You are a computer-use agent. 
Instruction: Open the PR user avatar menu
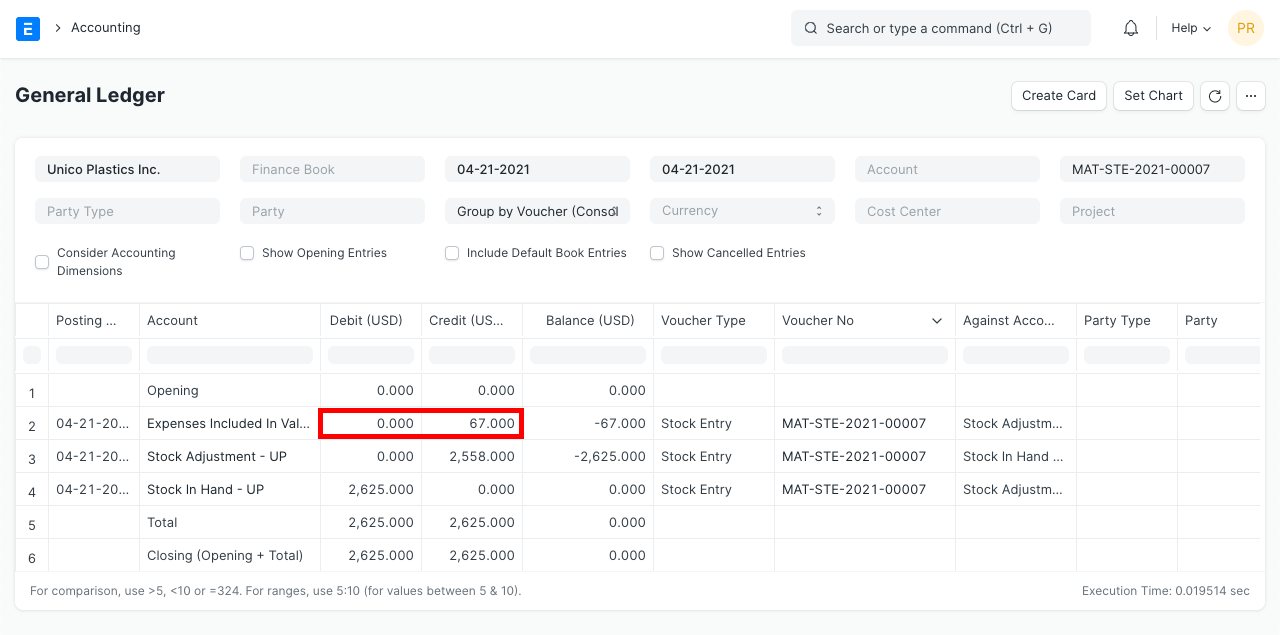pos(1245,28)
